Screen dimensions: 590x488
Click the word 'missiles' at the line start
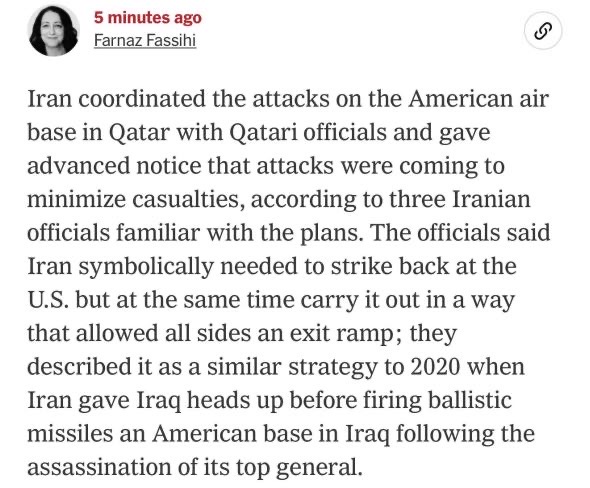click(x=70, y=433)
